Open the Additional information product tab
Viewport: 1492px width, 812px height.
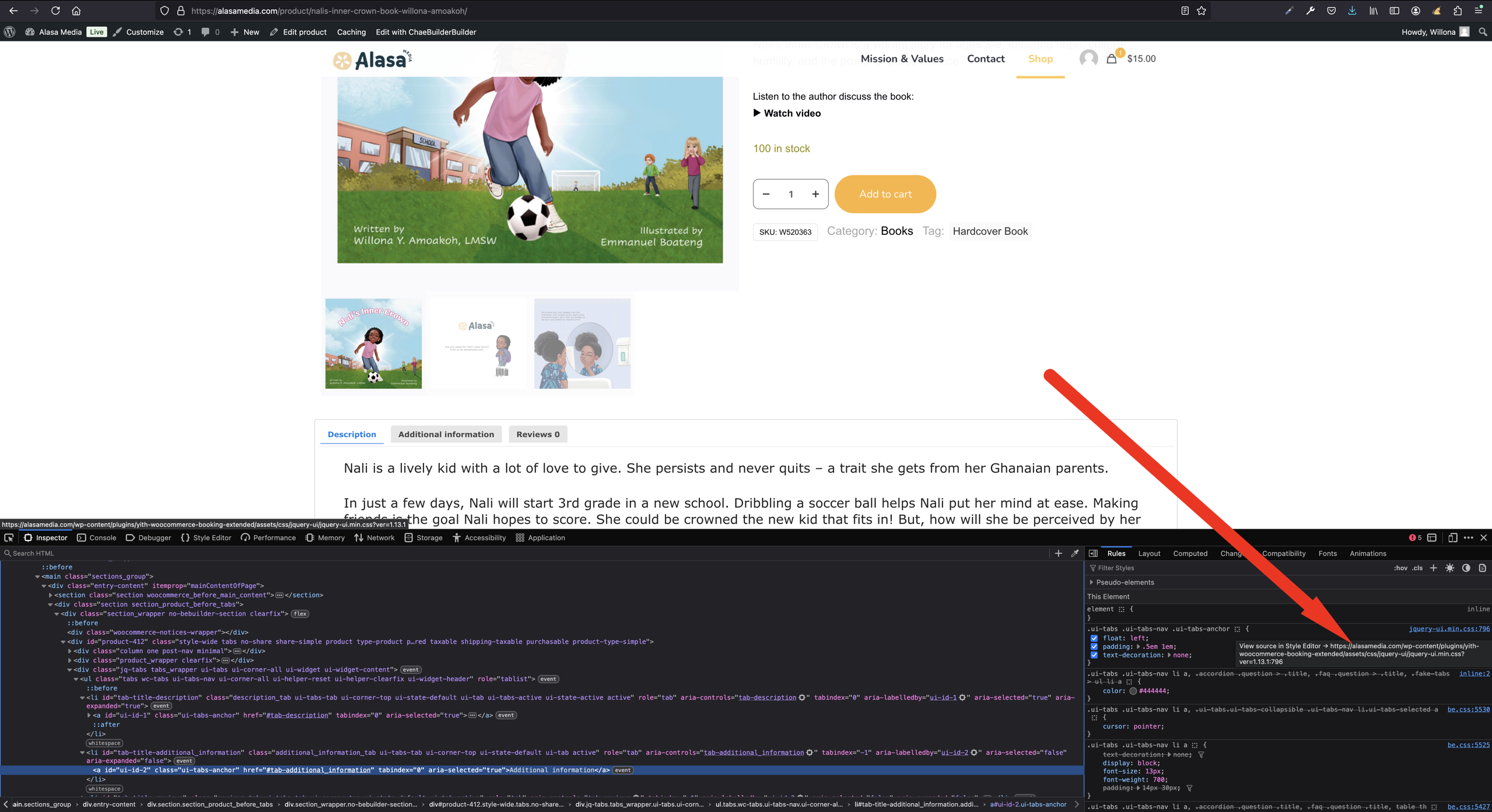(446, 434)
